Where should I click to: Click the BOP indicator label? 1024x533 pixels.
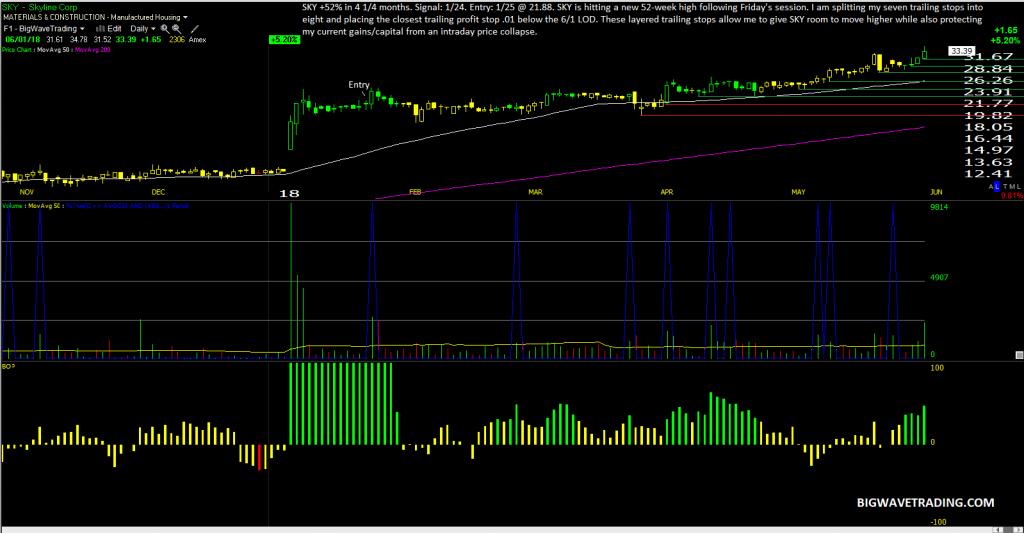point(8,366)
